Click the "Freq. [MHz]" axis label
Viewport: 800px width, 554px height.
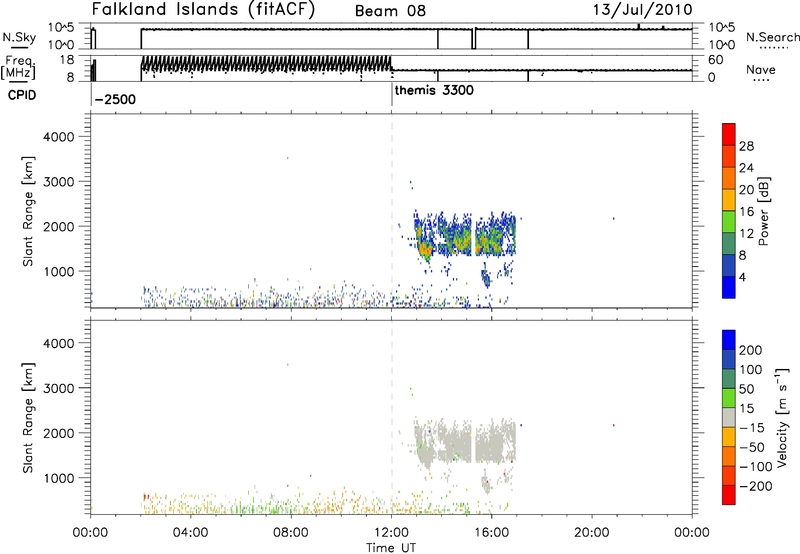click(18, 67)
